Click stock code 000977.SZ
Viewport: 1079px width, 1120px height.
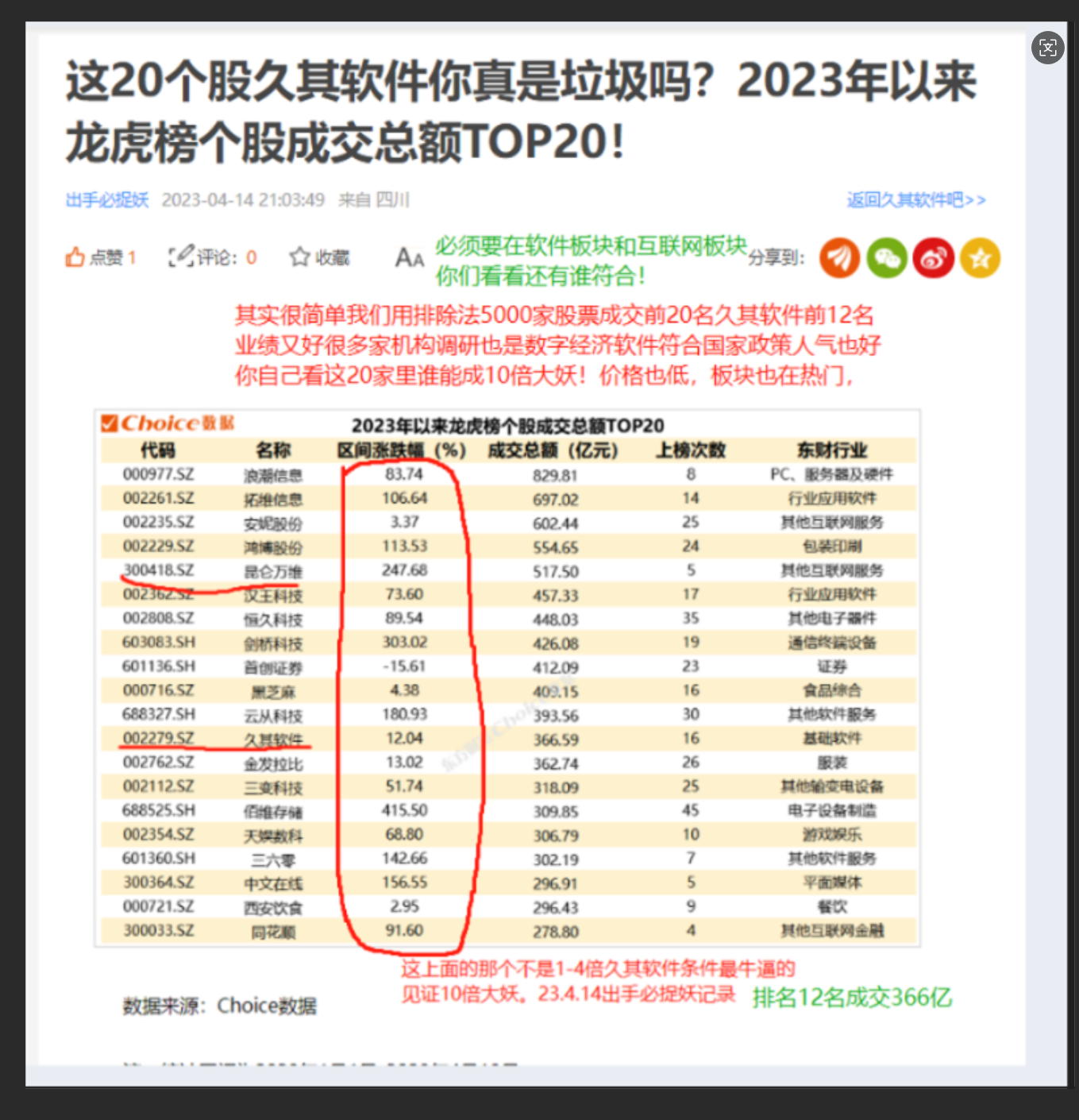click(158, 474)
